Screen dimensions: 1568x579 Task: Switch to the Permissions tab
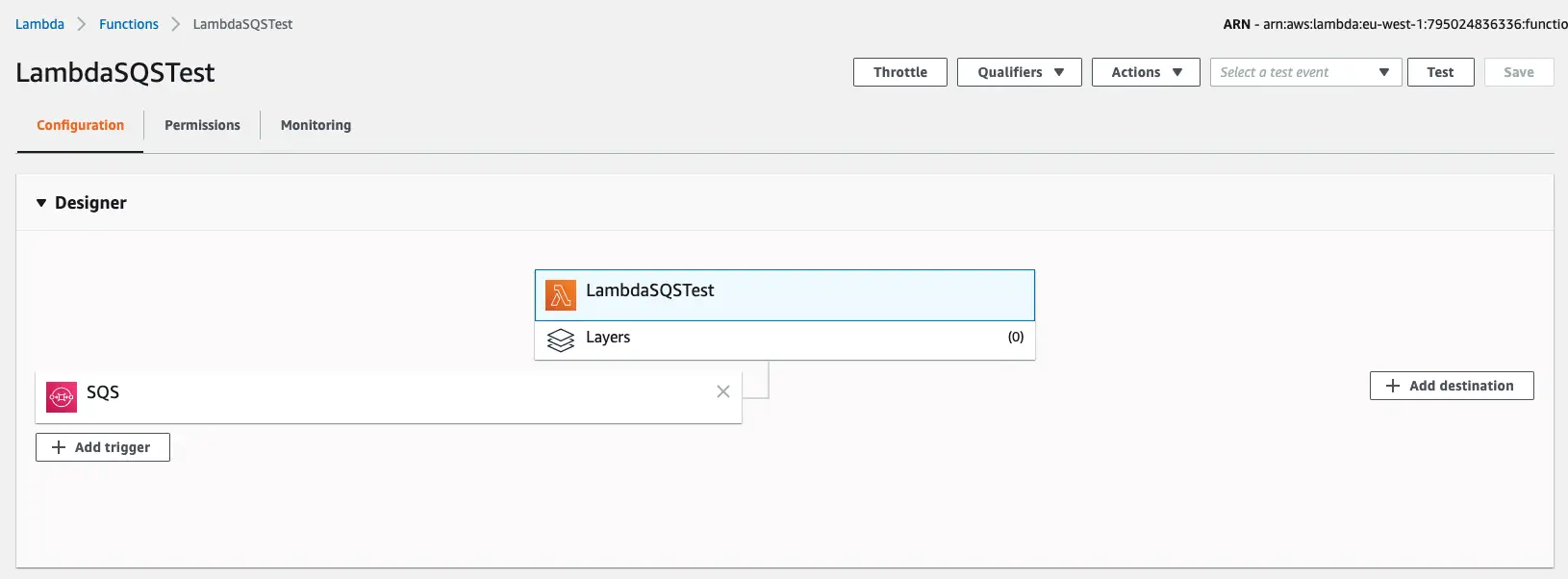(x=202, y=125)
